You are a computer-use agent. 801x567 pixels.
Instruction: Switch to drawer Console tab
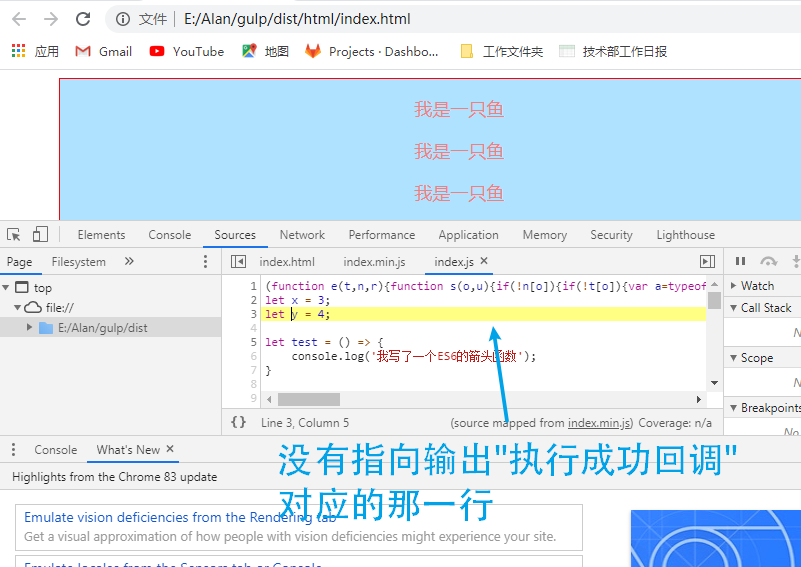56,450
